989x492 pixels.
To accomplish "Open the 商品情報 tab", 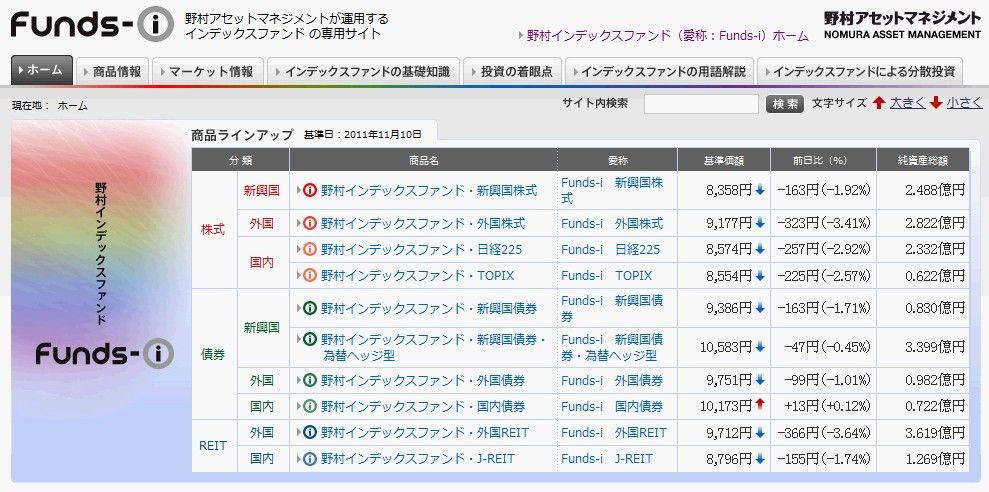I will (112, 71).
